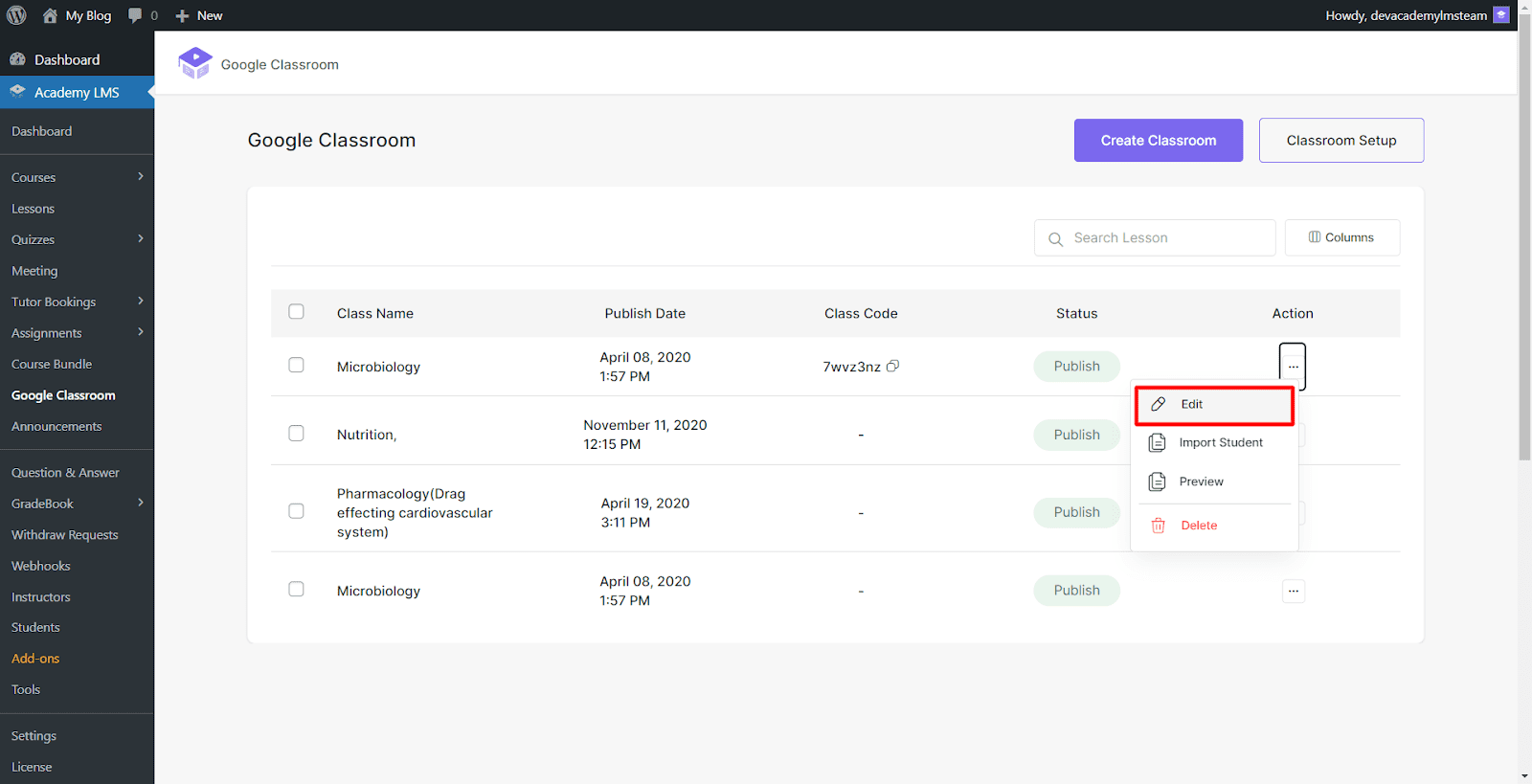Viewport: 1532px width, 784px height.
Task: Click the user avatar icon in admin bar
Action: tap(1500, 15)
